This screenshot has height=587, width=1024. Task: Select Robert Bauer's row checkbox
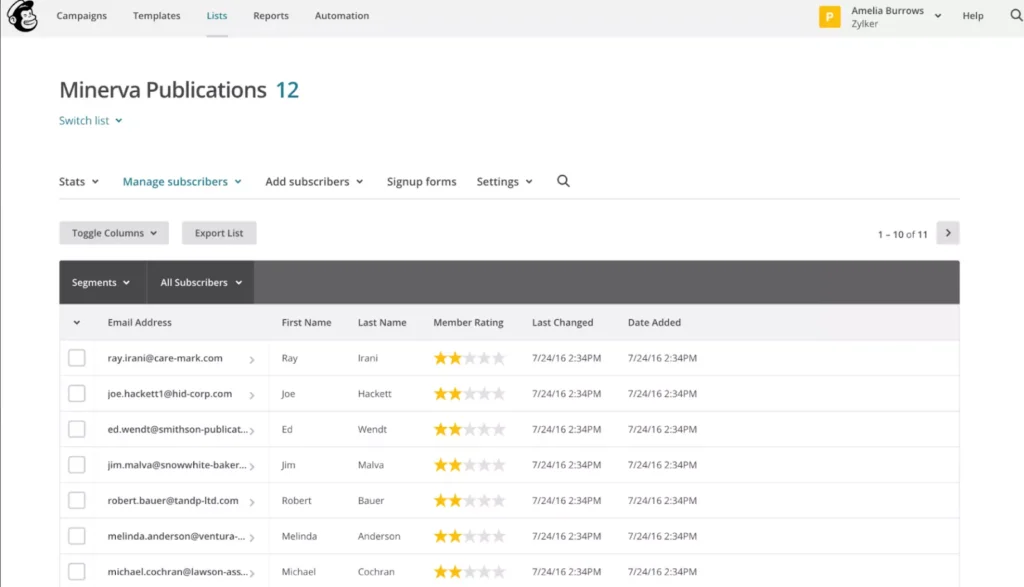tap(77, 500)
